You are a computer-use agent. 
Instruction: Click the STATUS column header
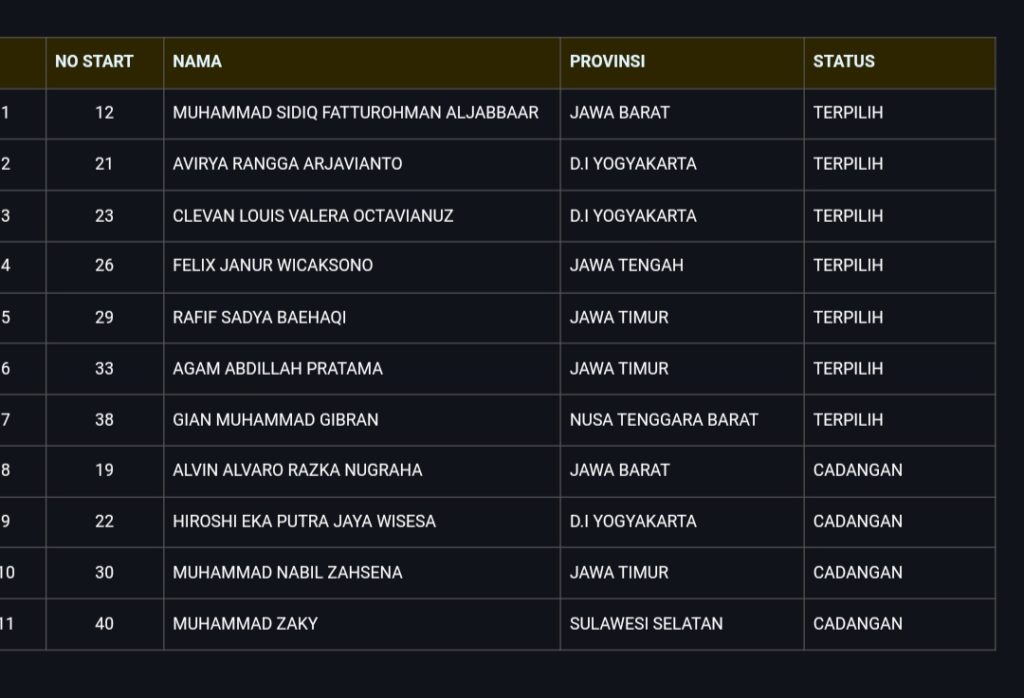pyautogui.click(x=843, y=61)
